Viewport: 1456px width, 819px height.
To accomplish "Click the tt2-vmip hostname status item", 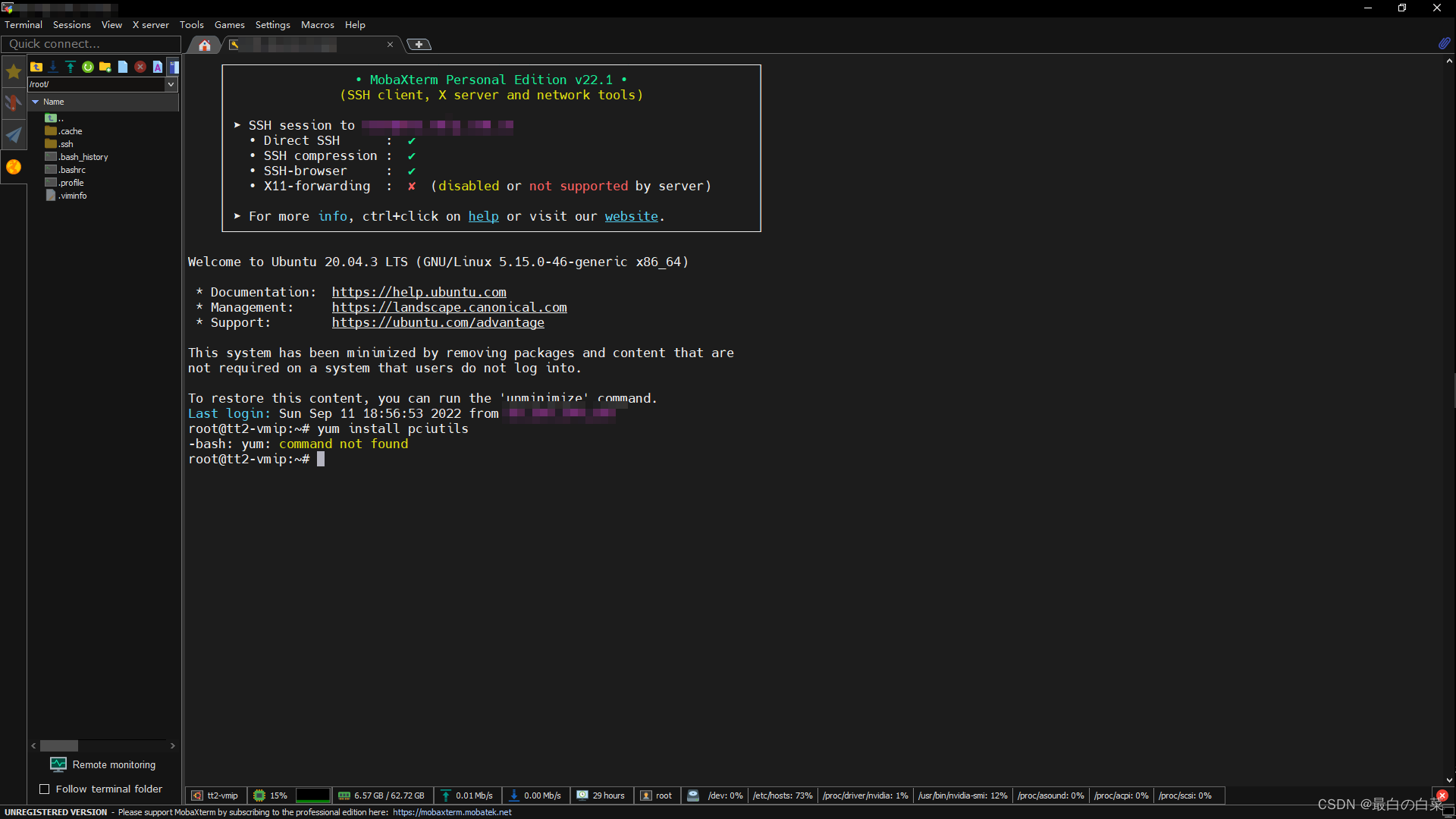I will pos(215,795).
